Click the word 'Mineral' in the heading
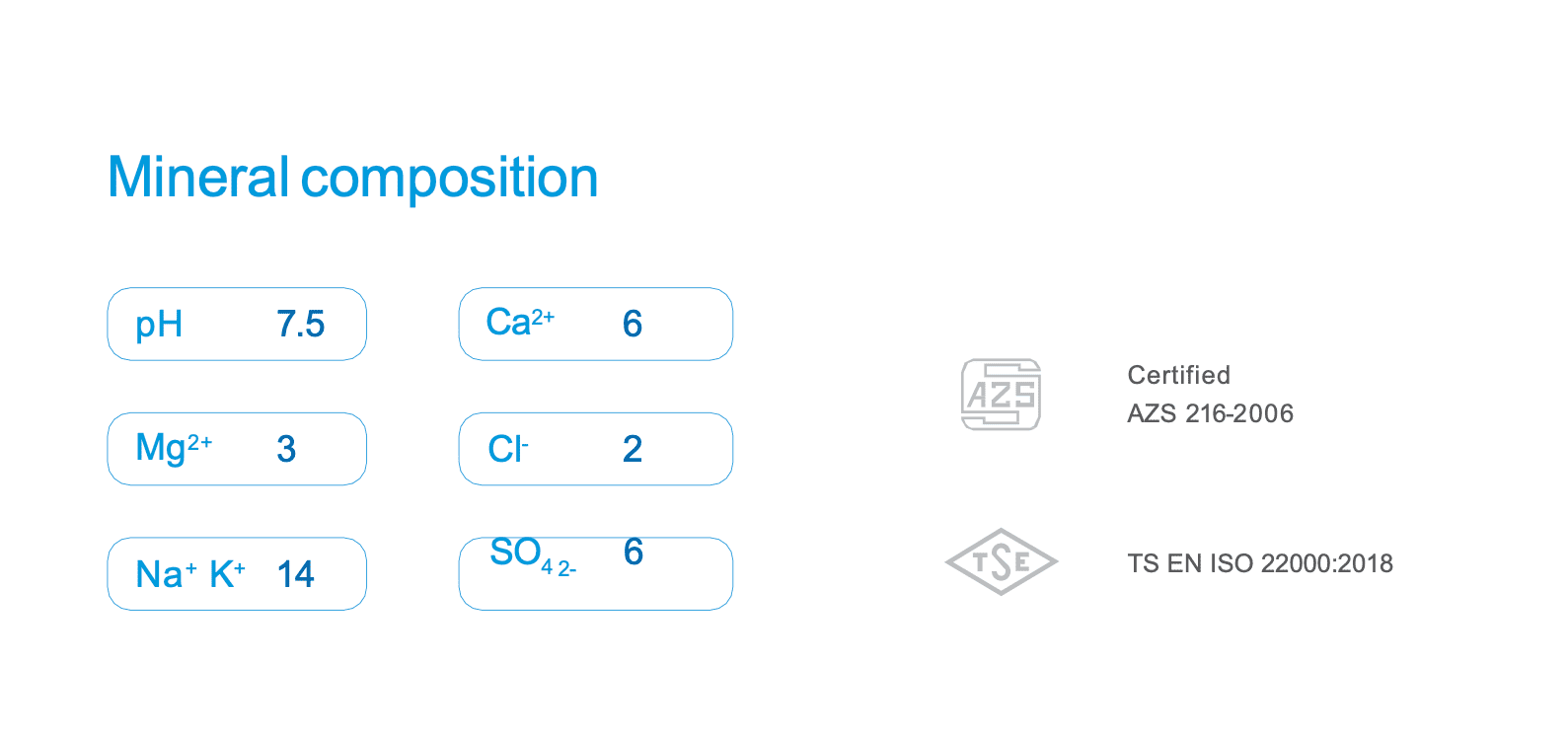This screenshot has width=1568, height=737. coord(197,178)
